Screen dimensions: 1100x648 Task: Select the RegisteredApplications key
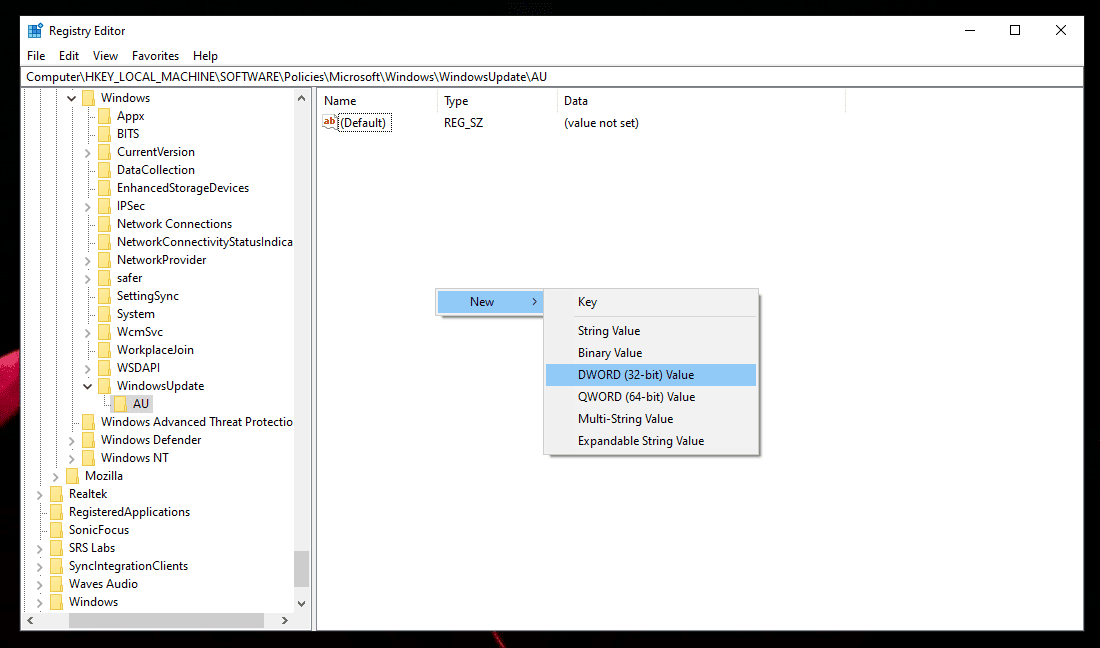pos(129,512)
